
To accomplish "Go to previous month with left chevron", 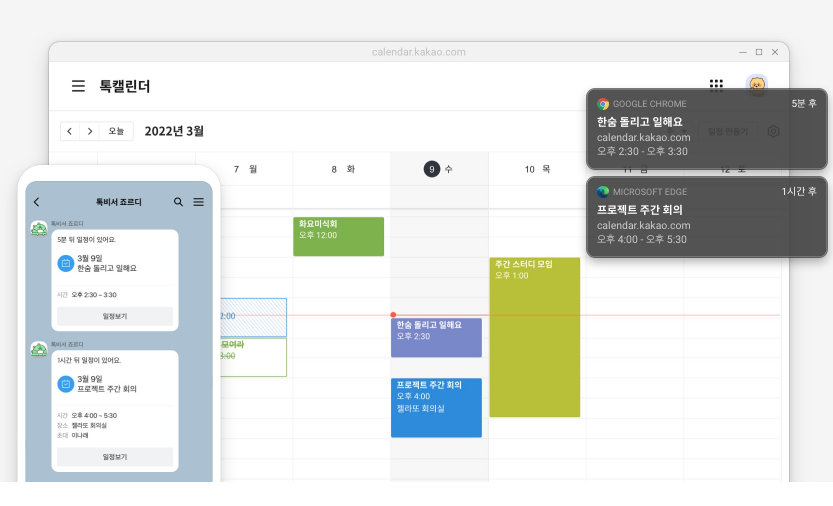I will [x=70, y=131].
